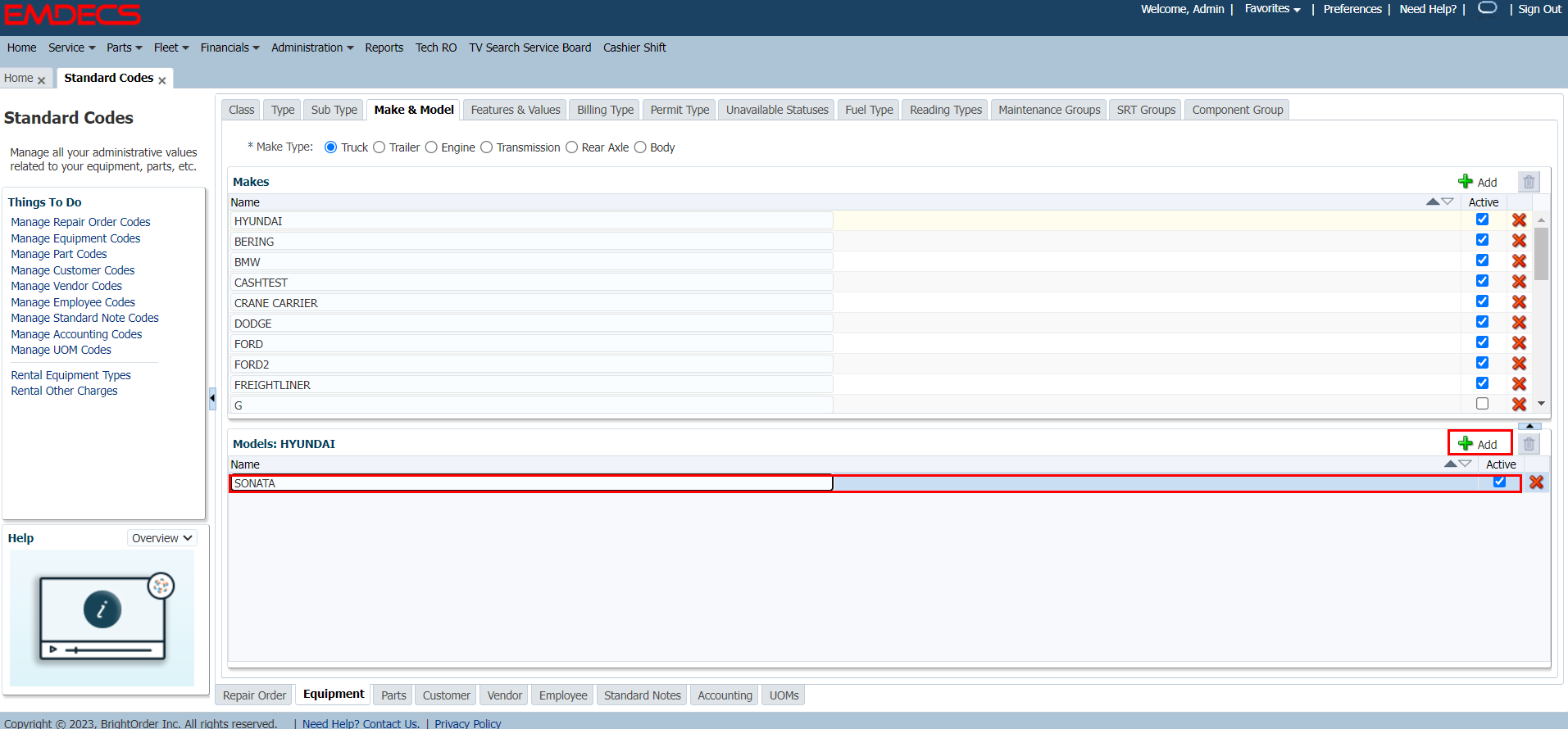Open the Service menu dropdown
The image size is (1568, 729).
pos(71,48)
